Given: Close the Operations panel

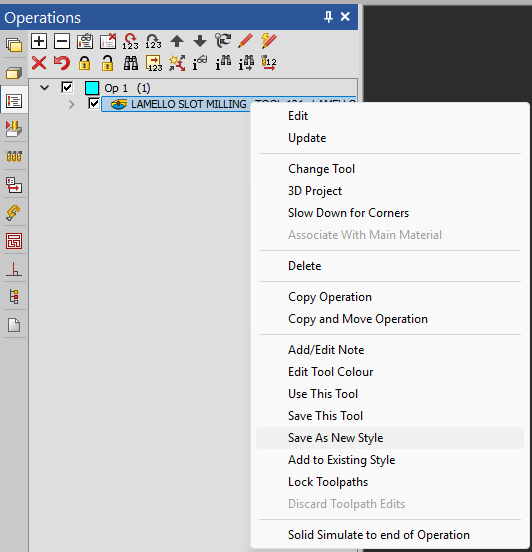Looking at the screenshot, I should point(345,17).
